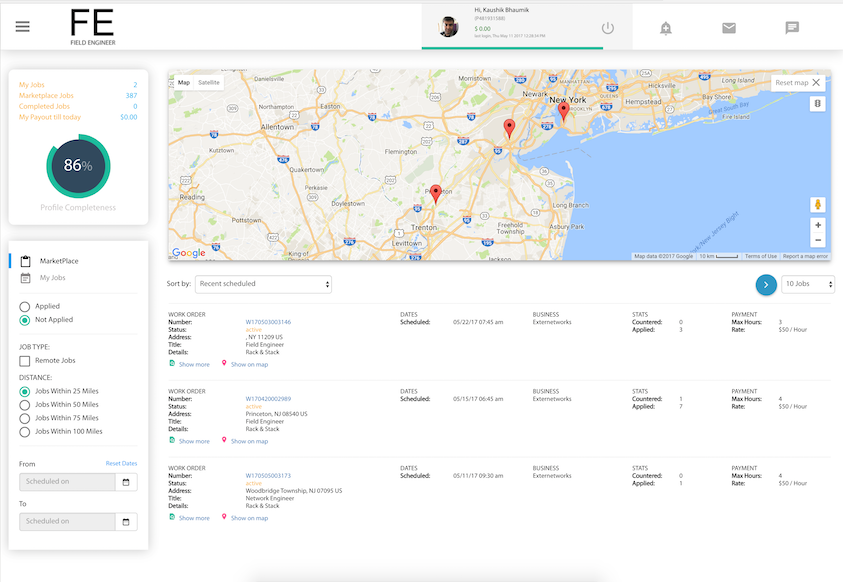Viewport: 843px width, 582px height.
Task: Select Jobs Within 50 Miles
Action: (x=25, y=405)
